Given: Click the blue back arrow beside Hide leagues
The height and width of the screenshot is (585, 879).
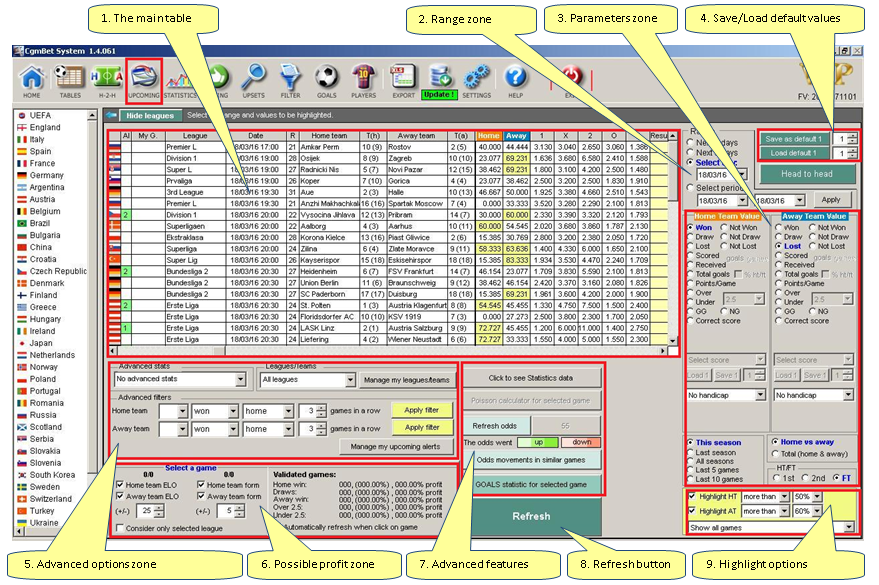Looking at the screenshot, I should [112, 115].
